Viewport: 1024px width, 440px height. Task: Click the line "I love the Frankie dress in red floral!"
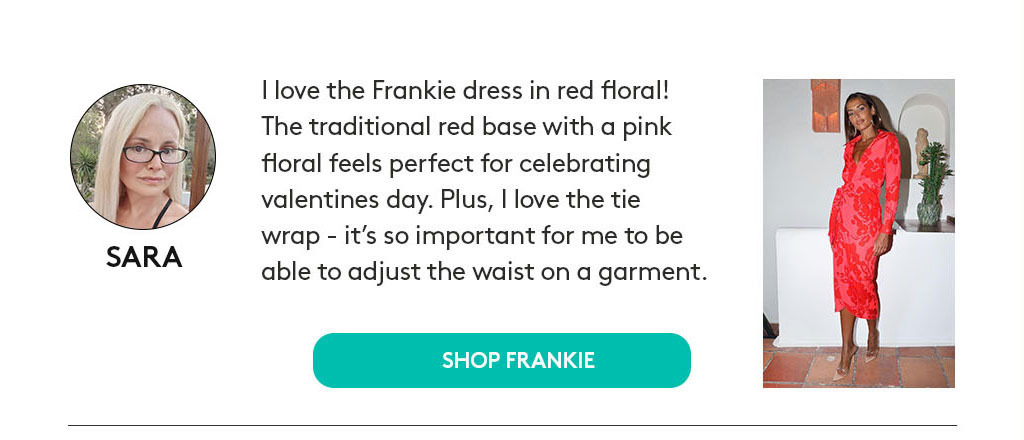click(466, 90)
